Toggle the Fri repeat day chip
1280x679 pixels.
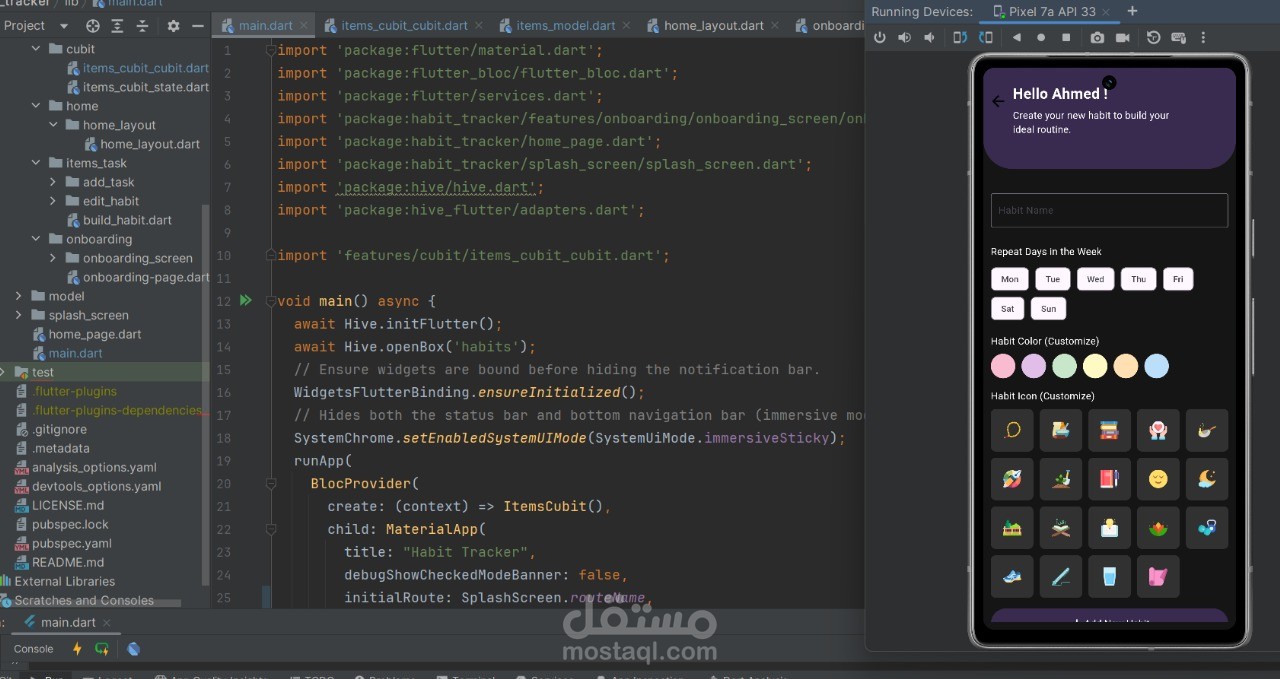point(1177,279)
